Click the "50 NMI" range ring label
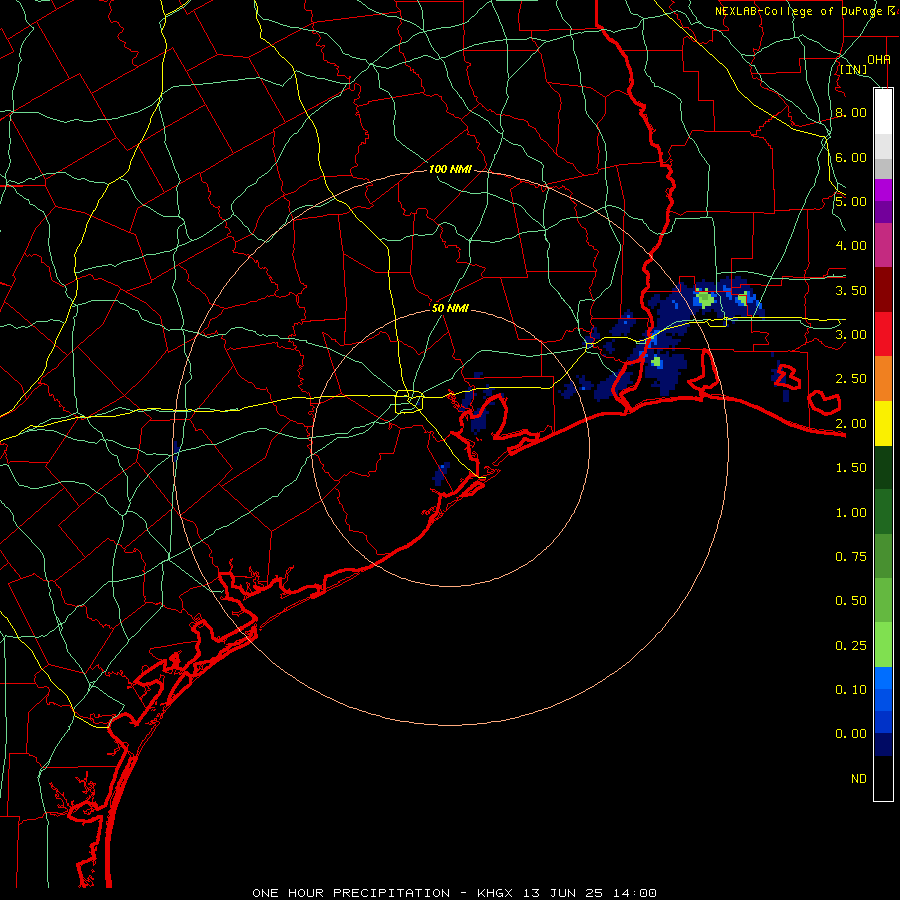 click(450, 308)
